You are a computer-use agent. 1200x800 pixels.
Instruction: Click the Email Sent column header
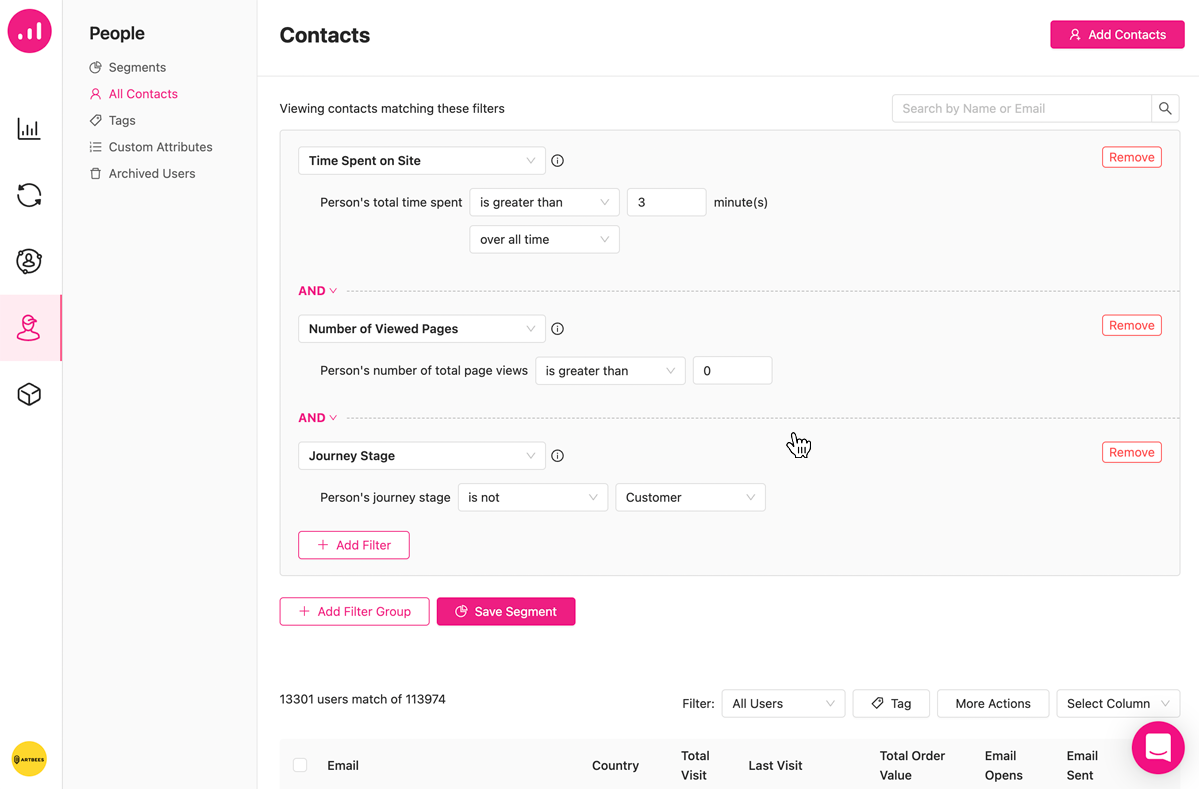(1082, 766)
